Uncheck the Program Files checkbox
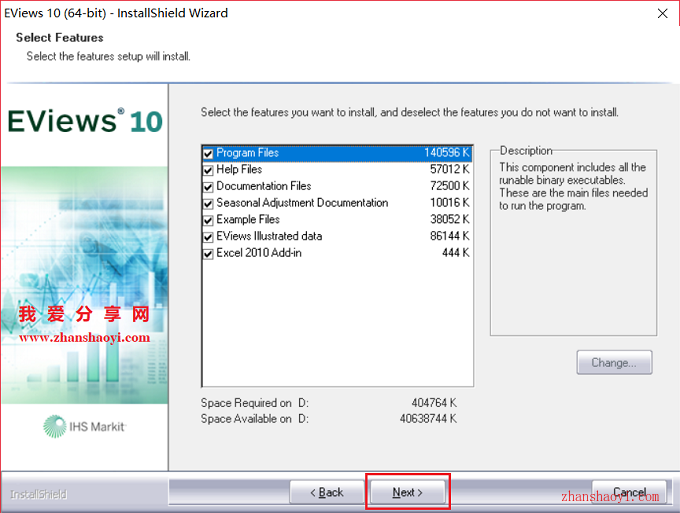This screenshot has width=680, height=513. click(208, 154)
